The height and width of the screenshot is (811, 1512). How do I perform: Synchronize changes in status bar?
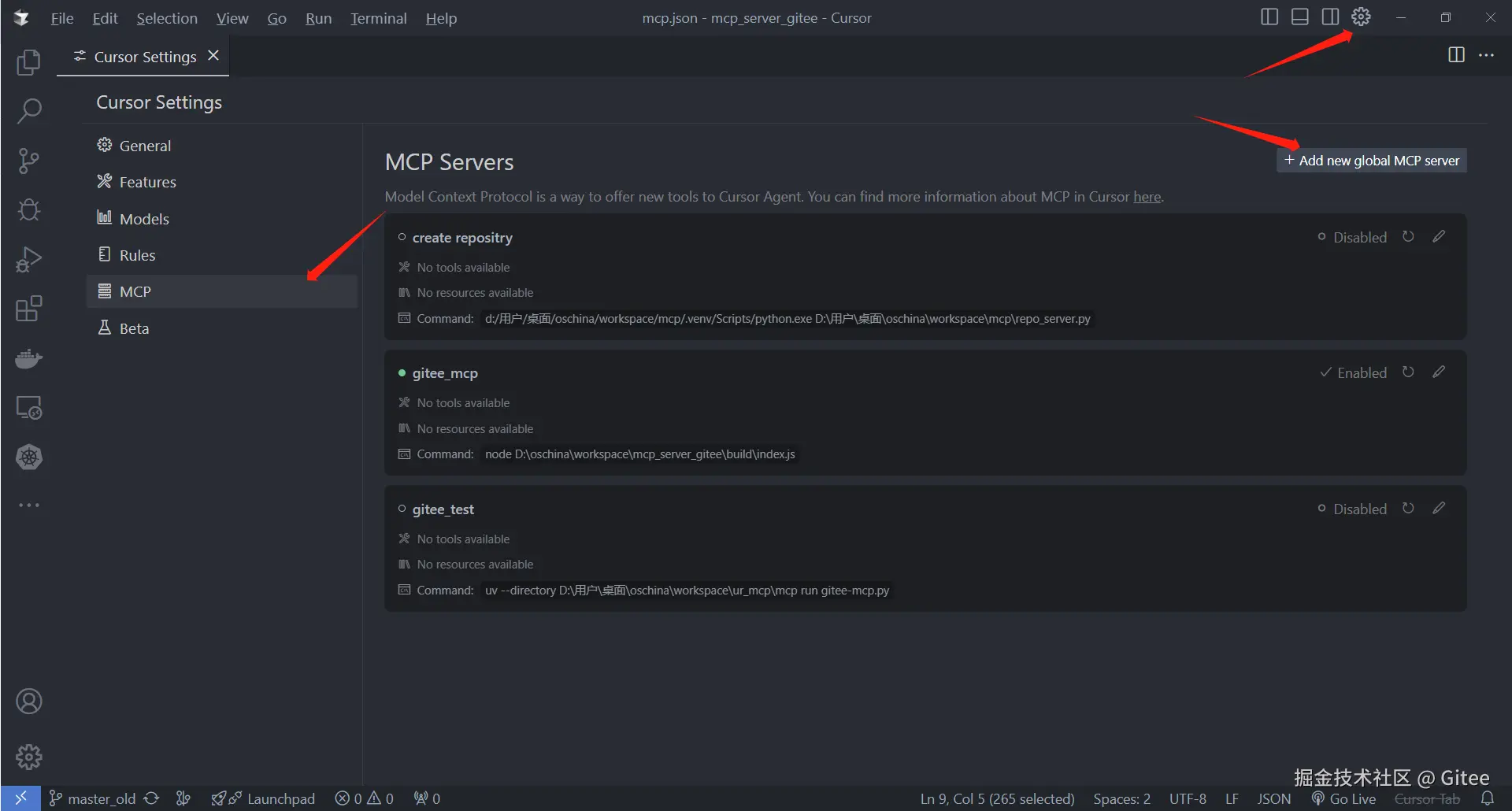tap(151, 798)
